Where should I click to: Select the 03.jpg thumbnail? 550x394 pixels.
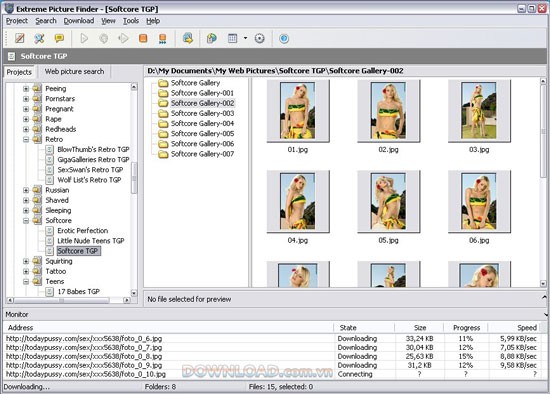pos(479,111)
